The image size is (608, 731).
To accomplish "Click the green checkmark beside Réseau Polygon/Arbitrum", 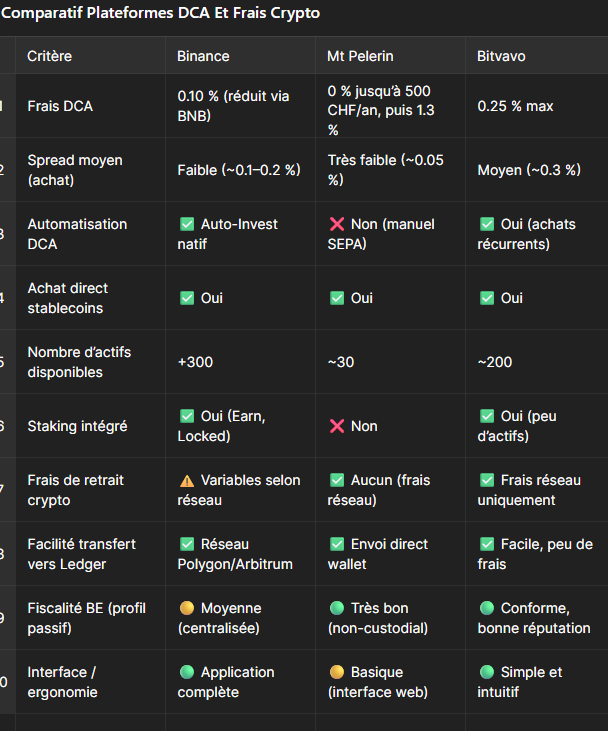I will 186,544.
